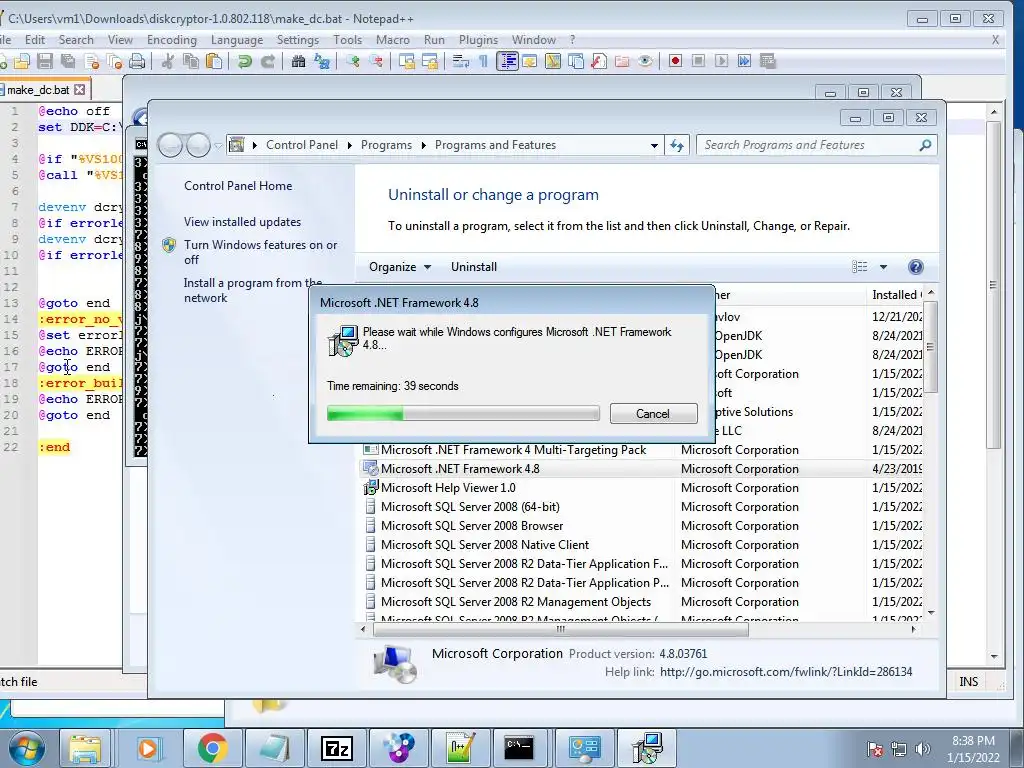Open the Edit menu in Notepad++
The image size is (1024, 768).
click(x=35, y=40)
